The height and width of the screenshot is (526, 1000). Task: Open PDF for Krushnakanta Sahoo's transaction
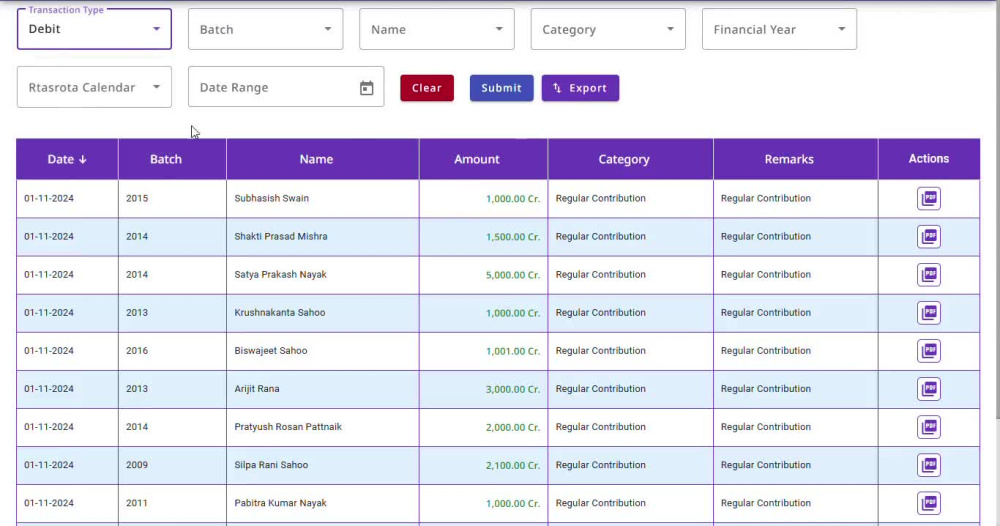pos(929,312)
